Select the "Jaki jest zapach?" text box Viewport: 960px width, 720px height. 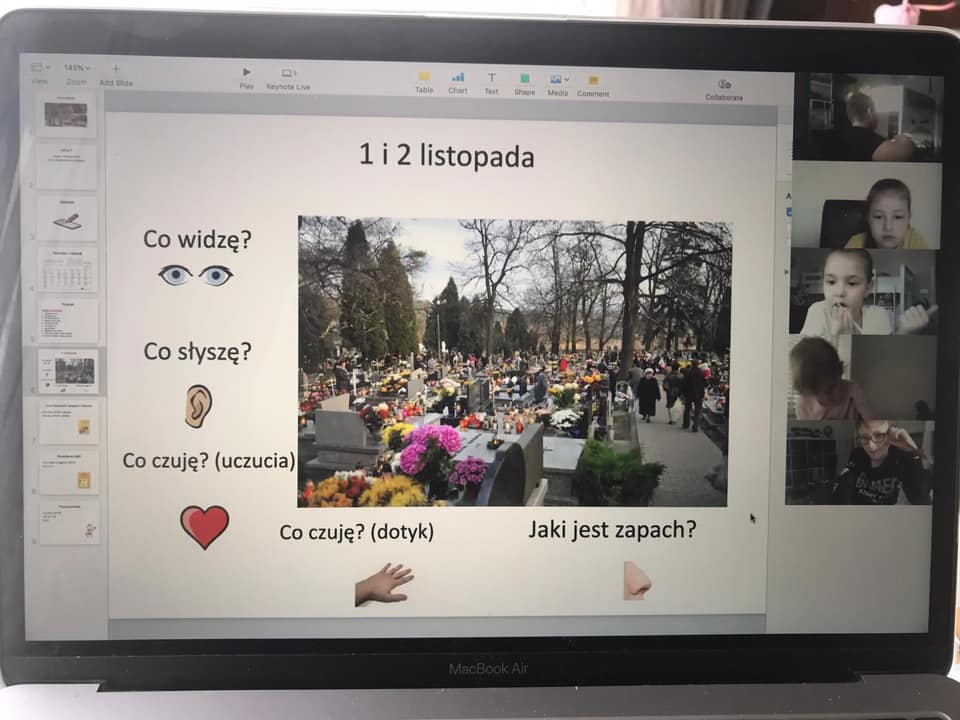coord(612,529)
